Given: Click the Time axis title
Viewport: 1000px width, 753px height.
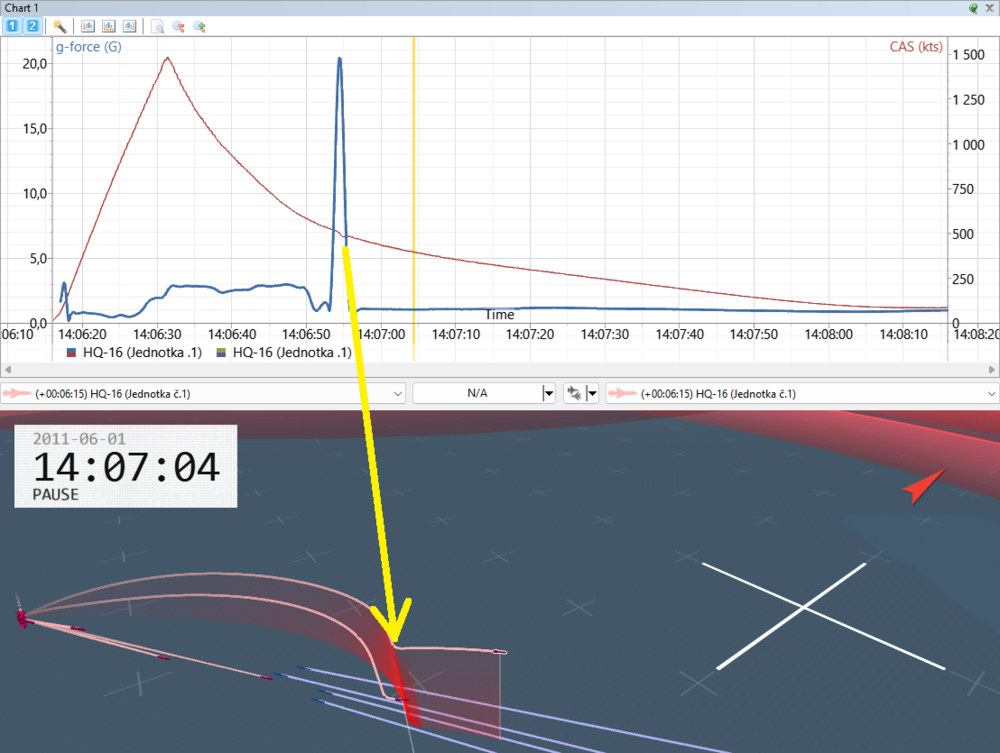Looking at the screenshot, I should (499, 314).
